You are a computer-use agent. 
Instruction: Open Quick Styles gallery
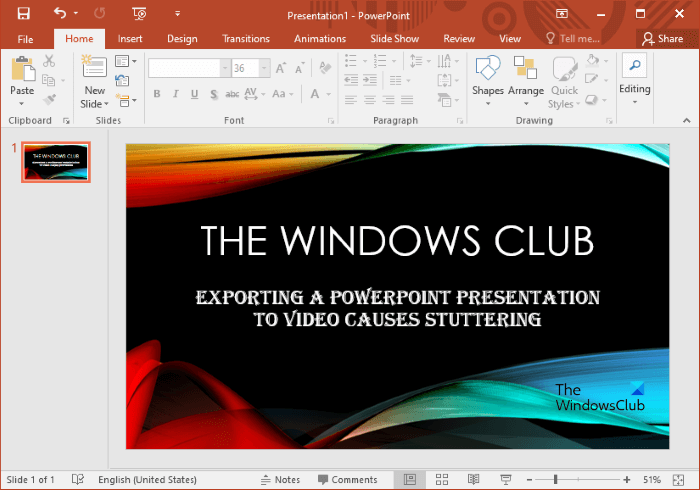click(x=564, y=81)
